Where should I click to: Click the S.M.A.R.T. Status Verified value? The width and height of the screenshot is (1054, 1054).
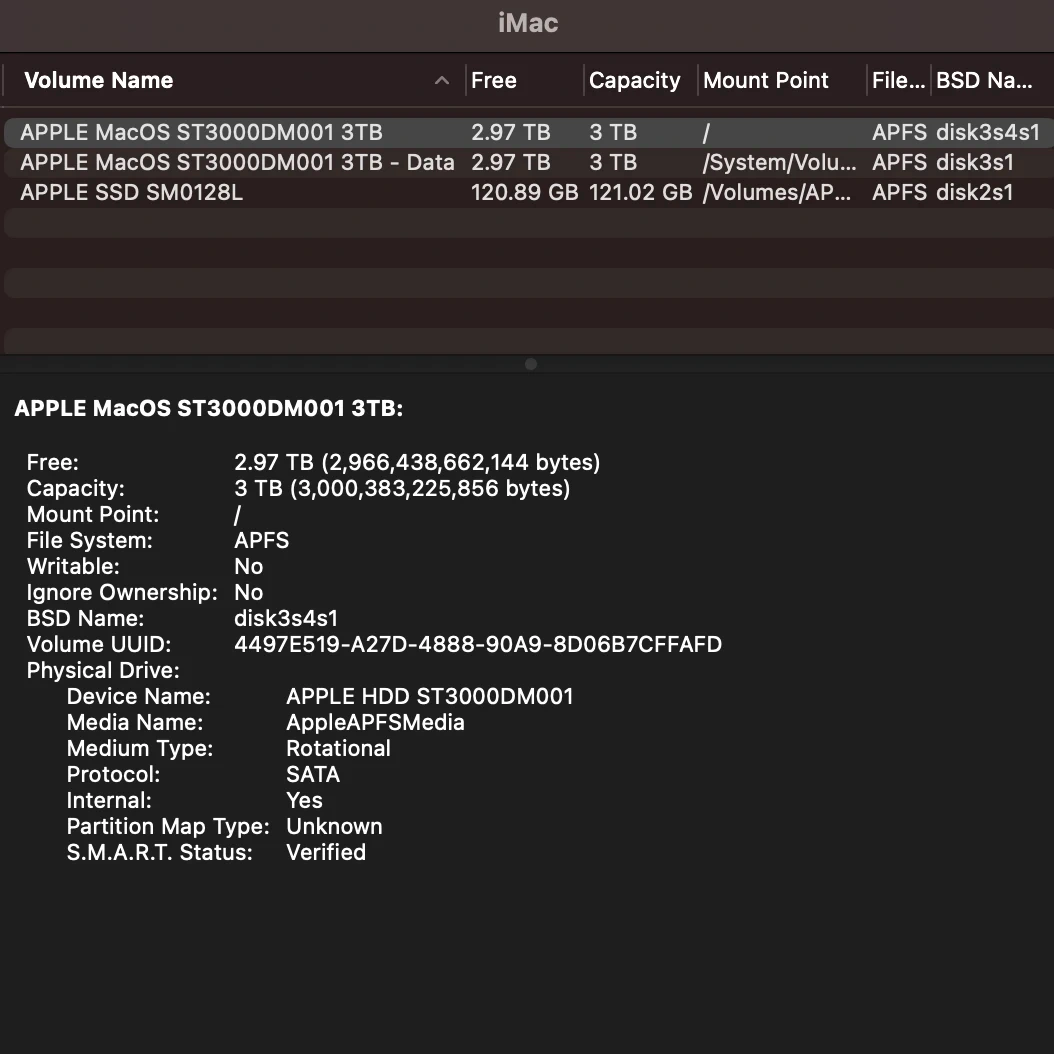[x=326, y=852]
